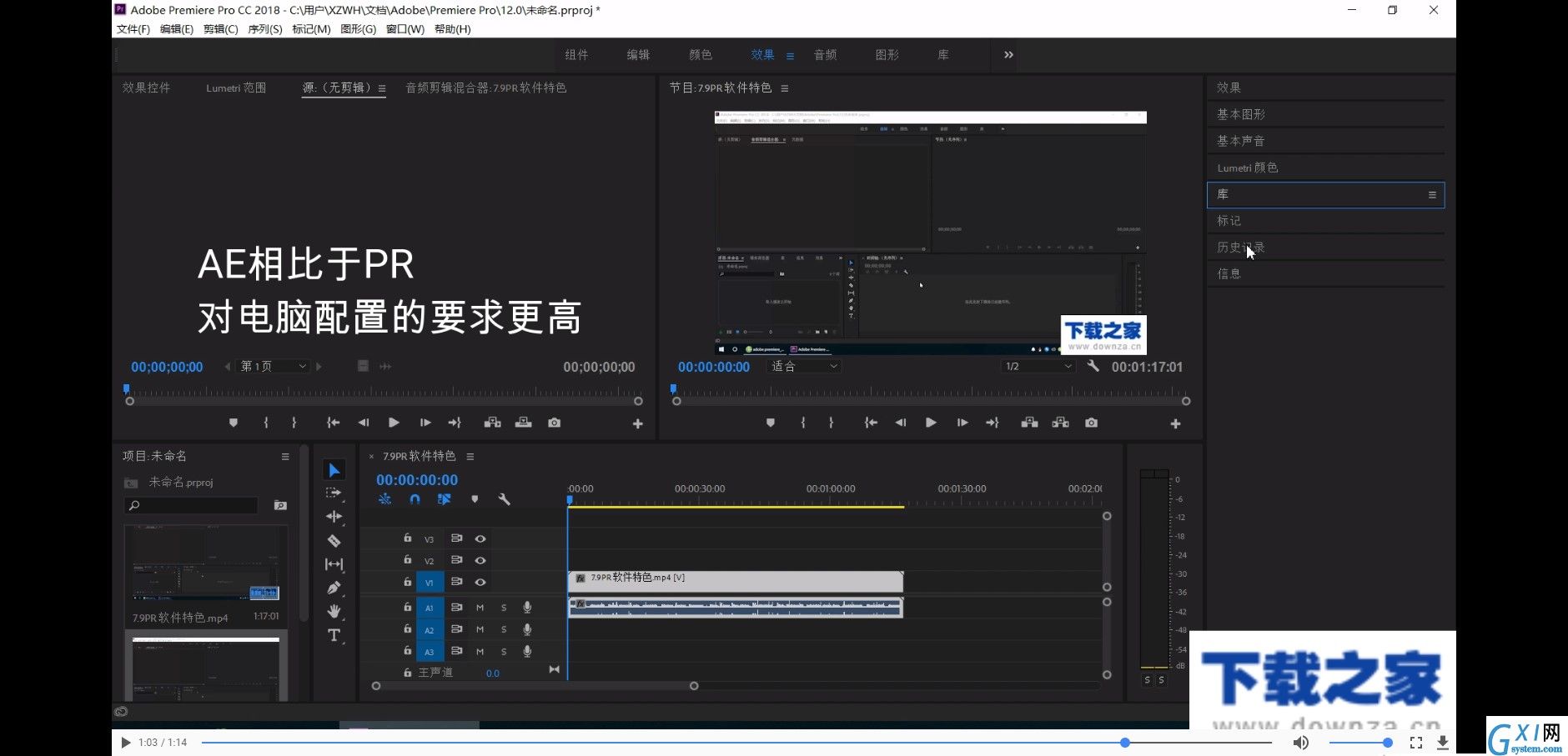Toggle sync lock for track V1

(x=456, y=582)
